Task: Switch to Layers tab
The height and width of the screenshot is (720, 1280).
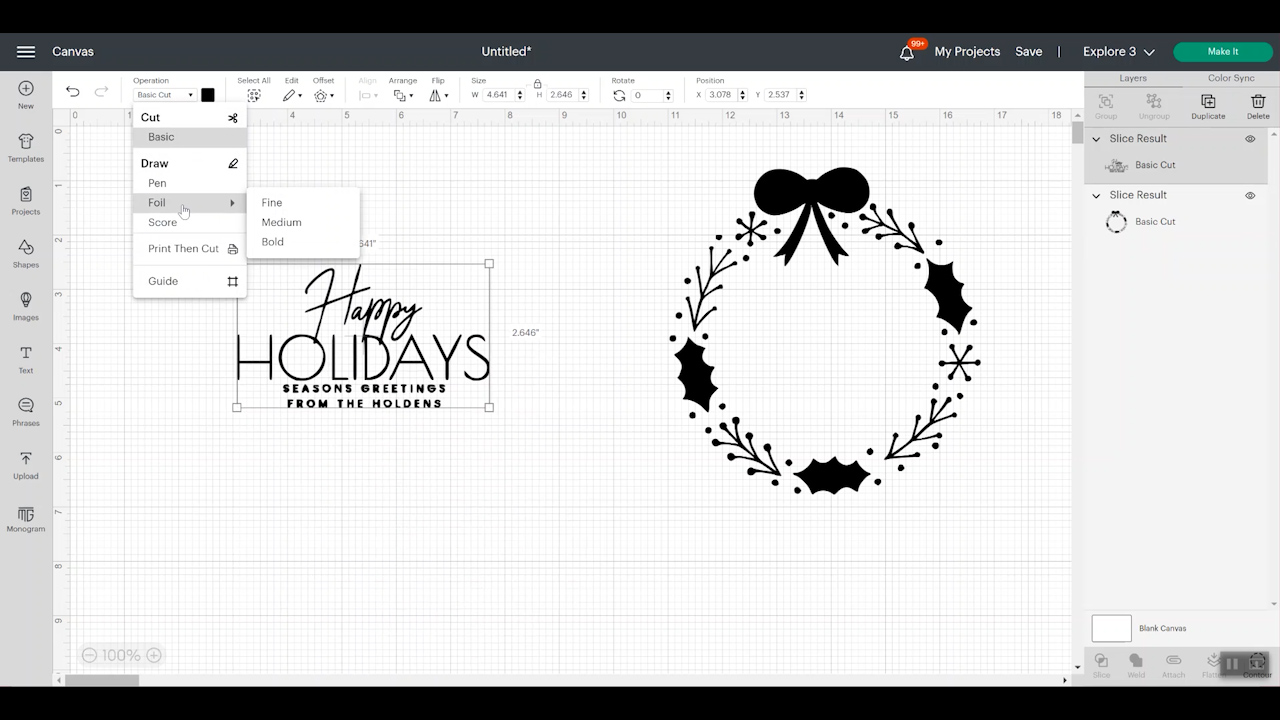Action: click(x=1133, y=78)
